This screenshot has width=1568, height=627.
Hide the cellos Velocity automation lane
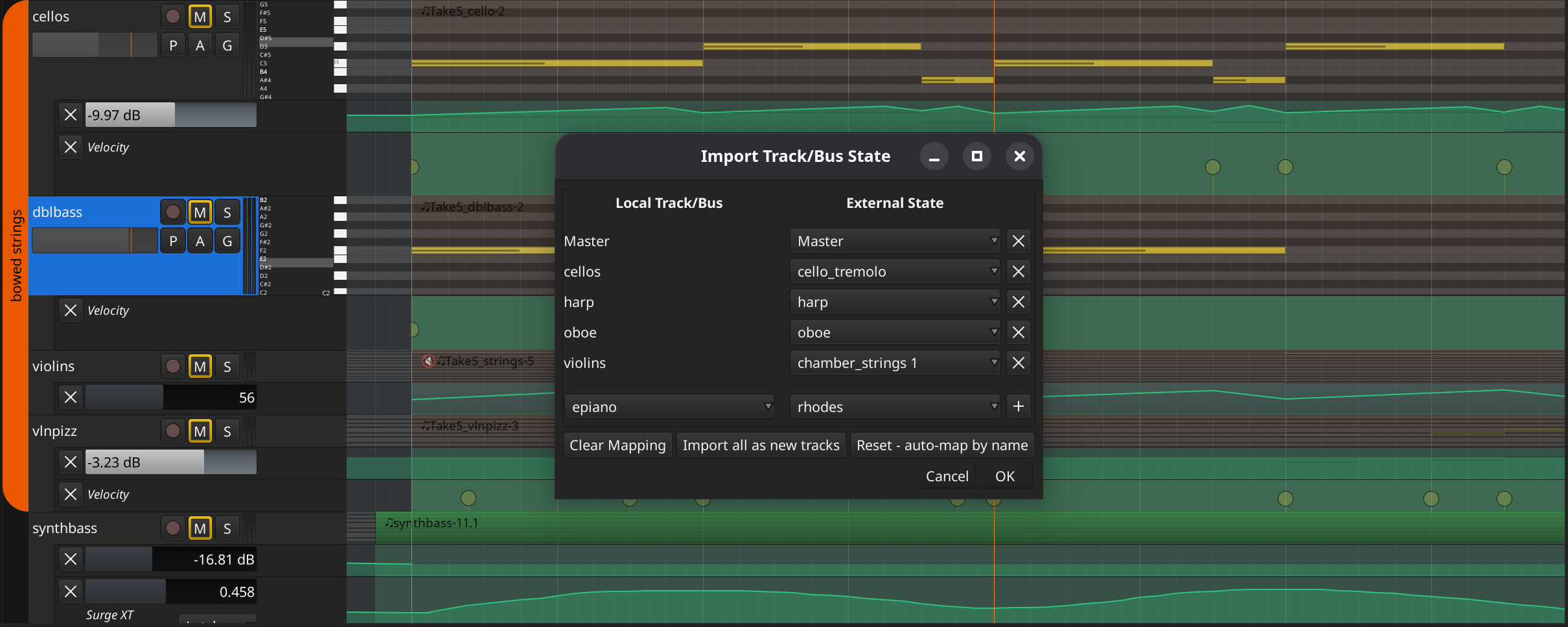(71, 147)
